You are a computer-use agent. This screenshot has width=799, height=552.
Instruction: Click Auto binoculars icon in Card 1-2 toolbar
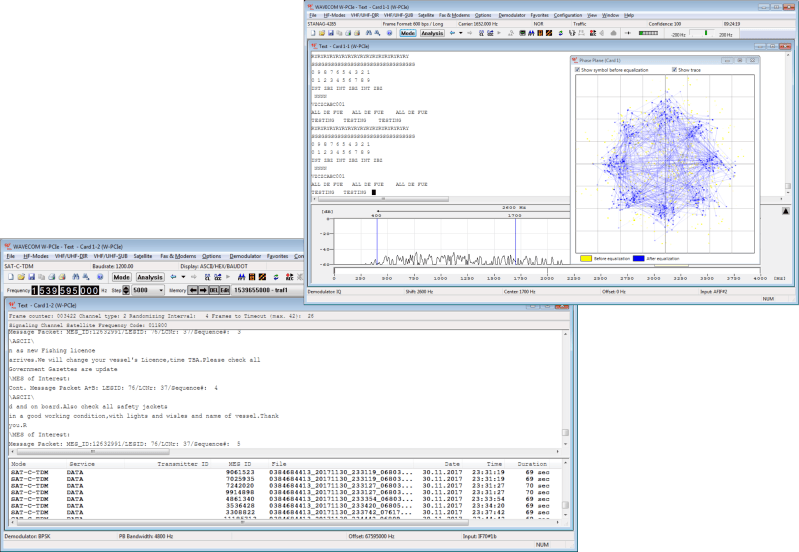point(242,277)
